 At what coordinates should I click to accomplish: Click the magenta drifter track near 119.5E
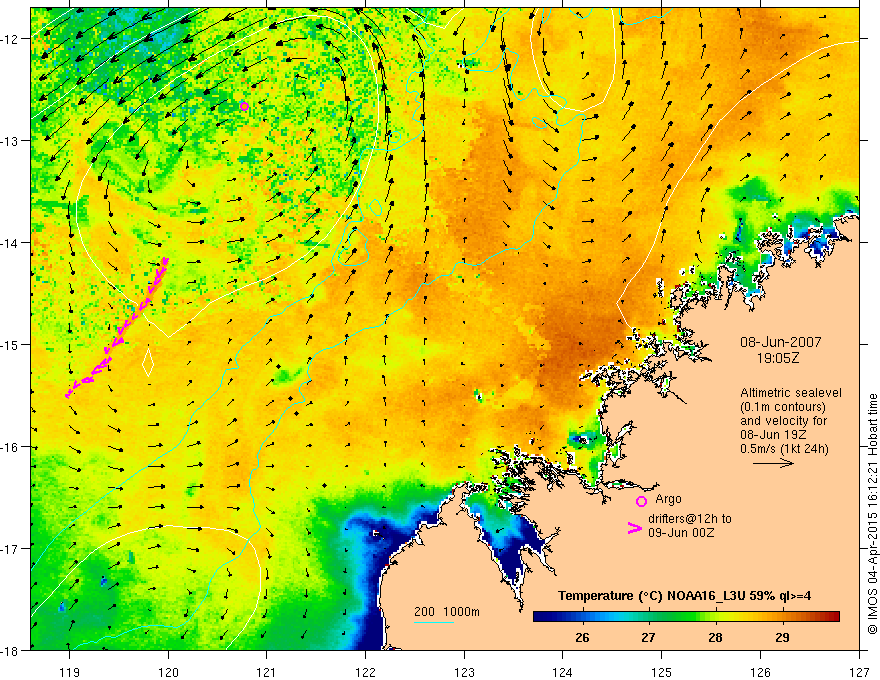[x=117, y=328]
